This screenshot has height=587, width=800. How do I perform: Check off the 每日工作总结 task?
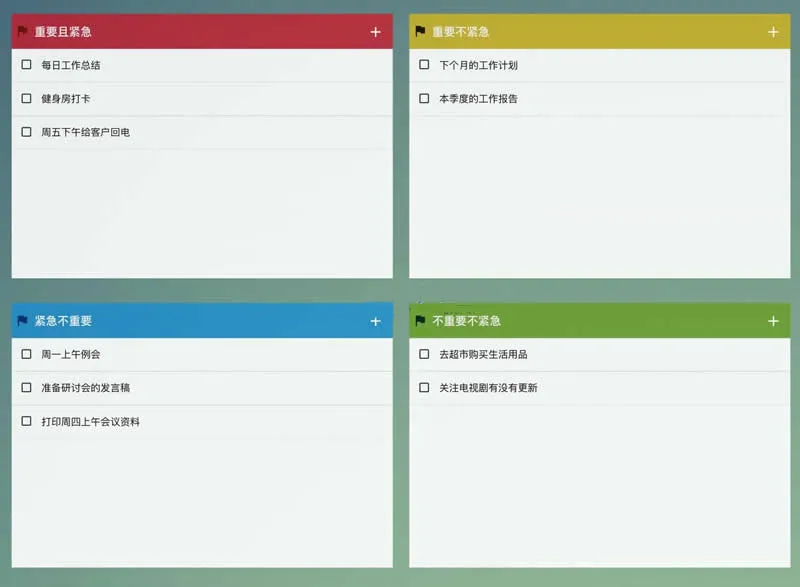(x=27, y=65)
